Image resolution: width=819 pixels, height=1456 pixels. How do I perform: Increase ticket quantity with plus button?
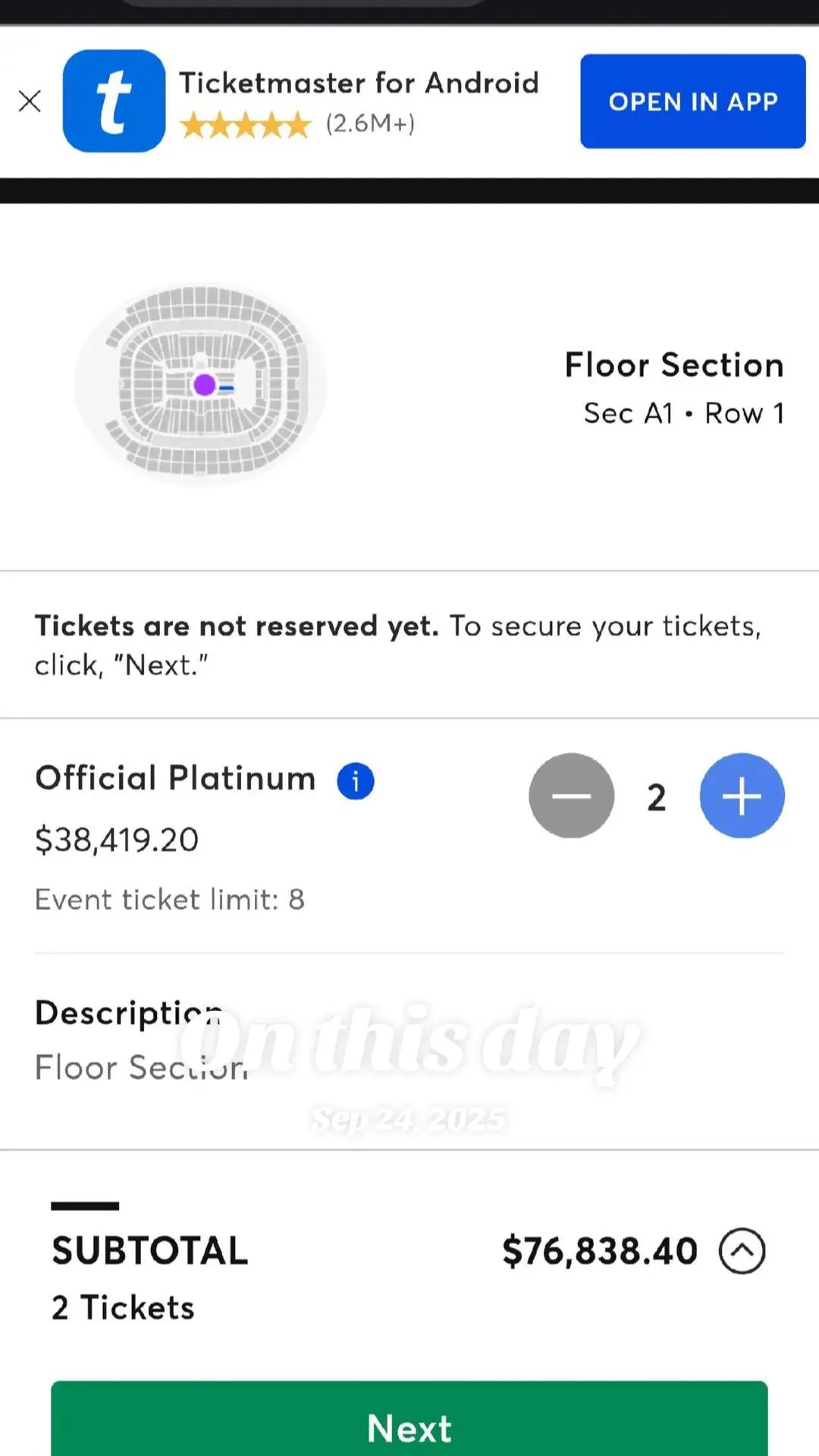tap(742, 795)
